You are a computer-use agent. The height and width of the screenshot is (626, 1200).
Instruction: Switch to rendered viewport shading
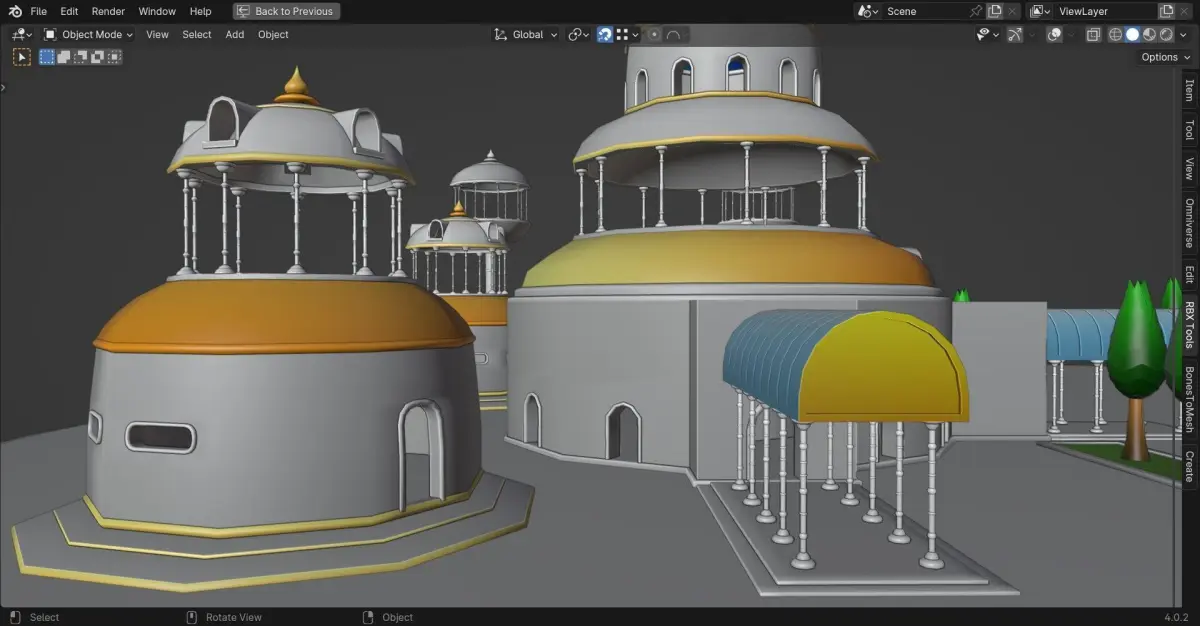click(1166, 34)
